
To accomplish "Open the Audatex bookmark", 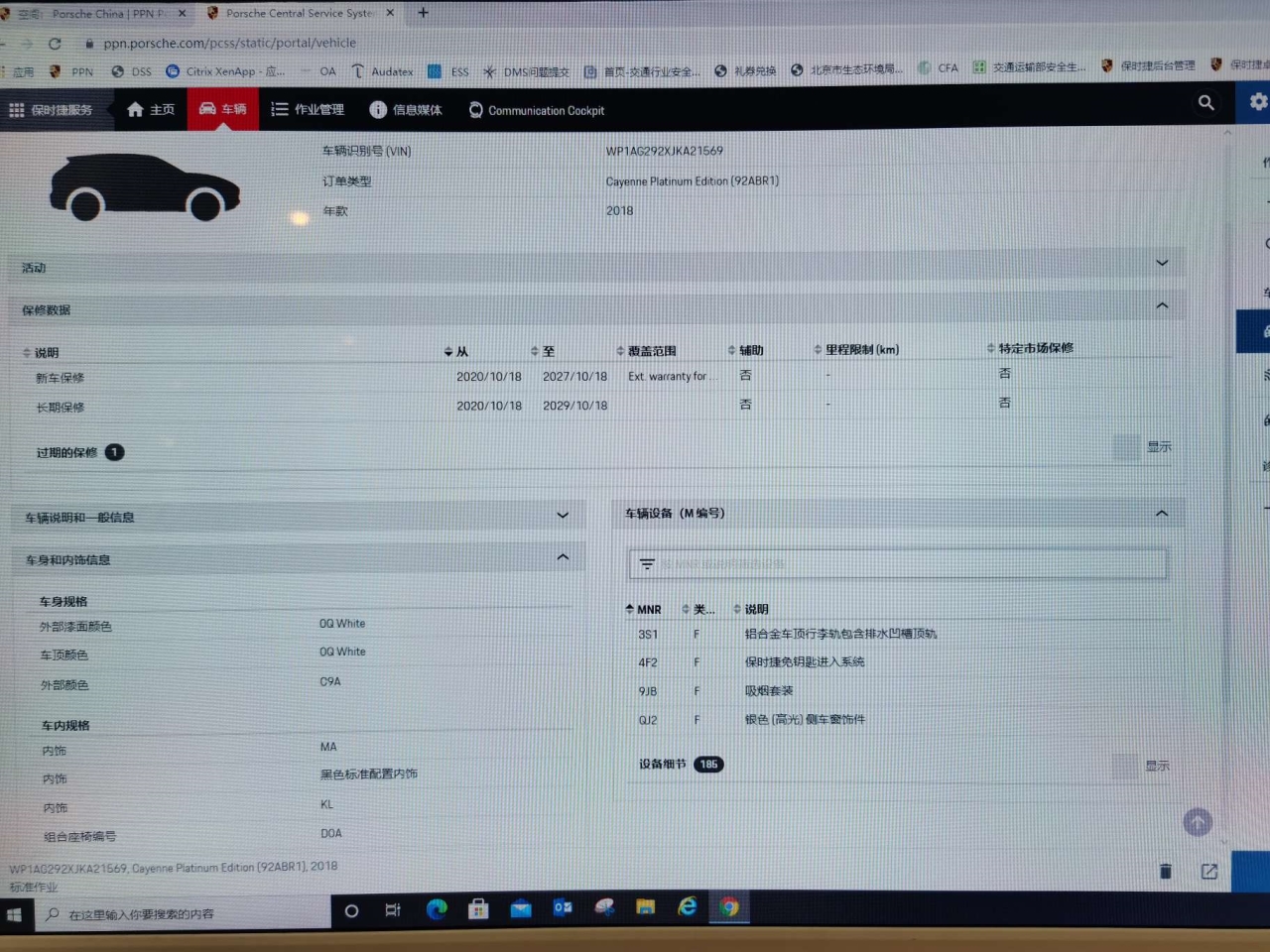I will tap(382, 71).
